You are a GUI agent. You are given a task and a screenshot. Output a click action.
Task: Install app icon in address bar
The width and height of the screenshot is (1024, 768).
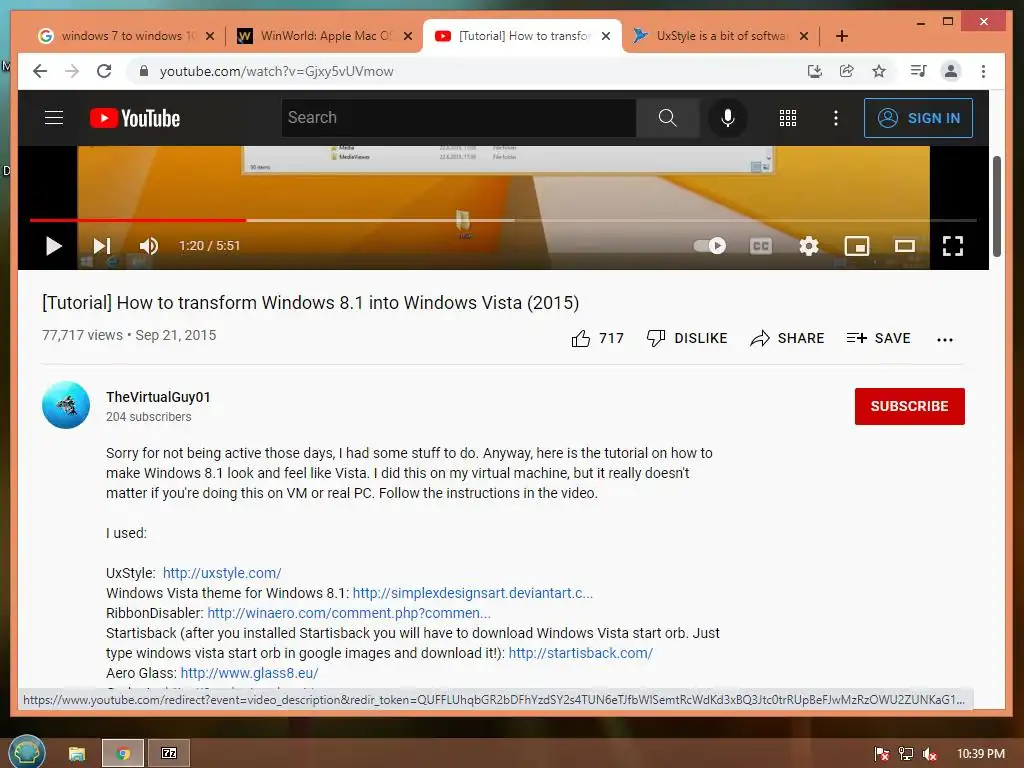[814, 71]
